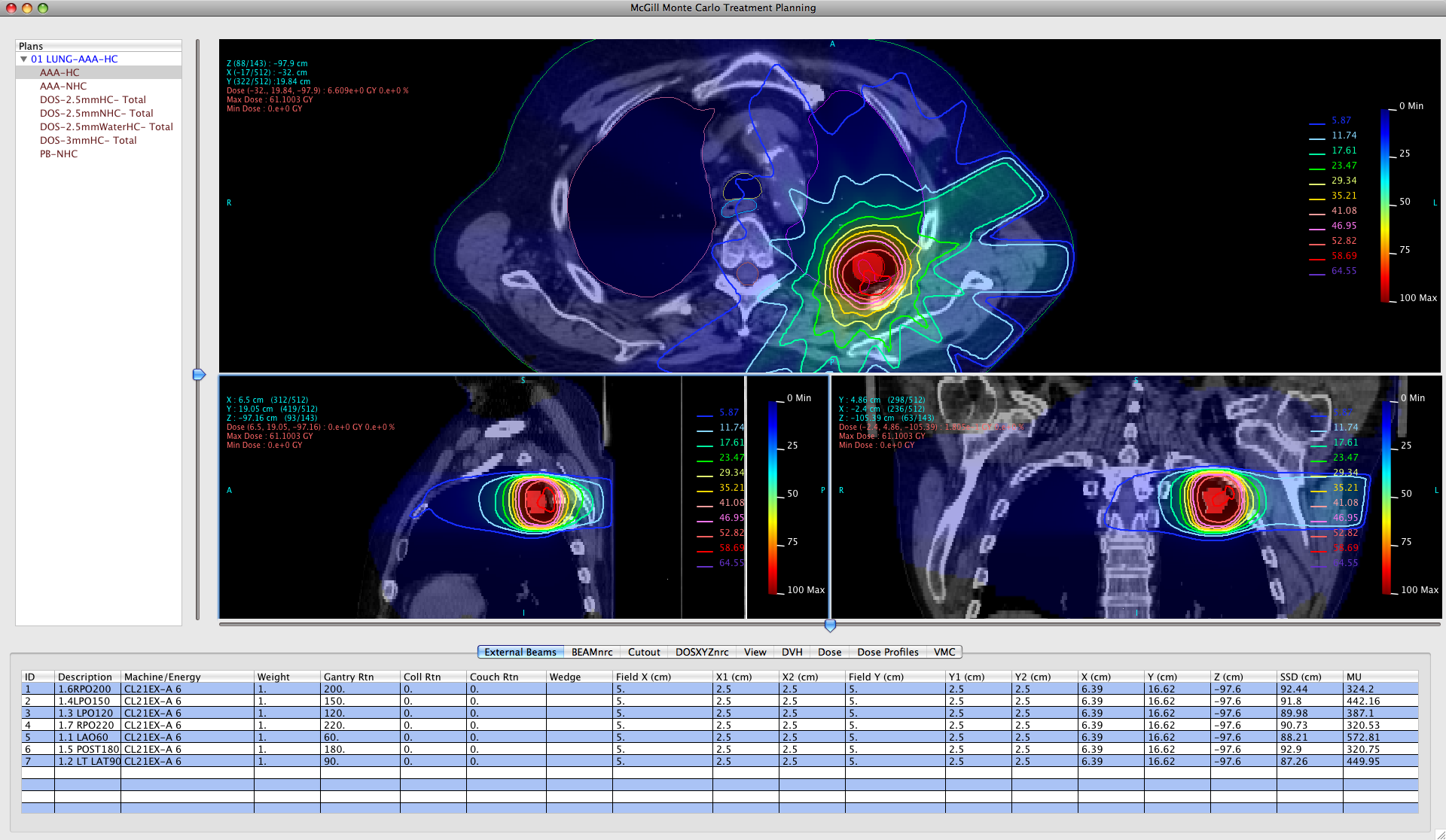
Task: Select the AAA-NHC plan
Action: (63, 86)
